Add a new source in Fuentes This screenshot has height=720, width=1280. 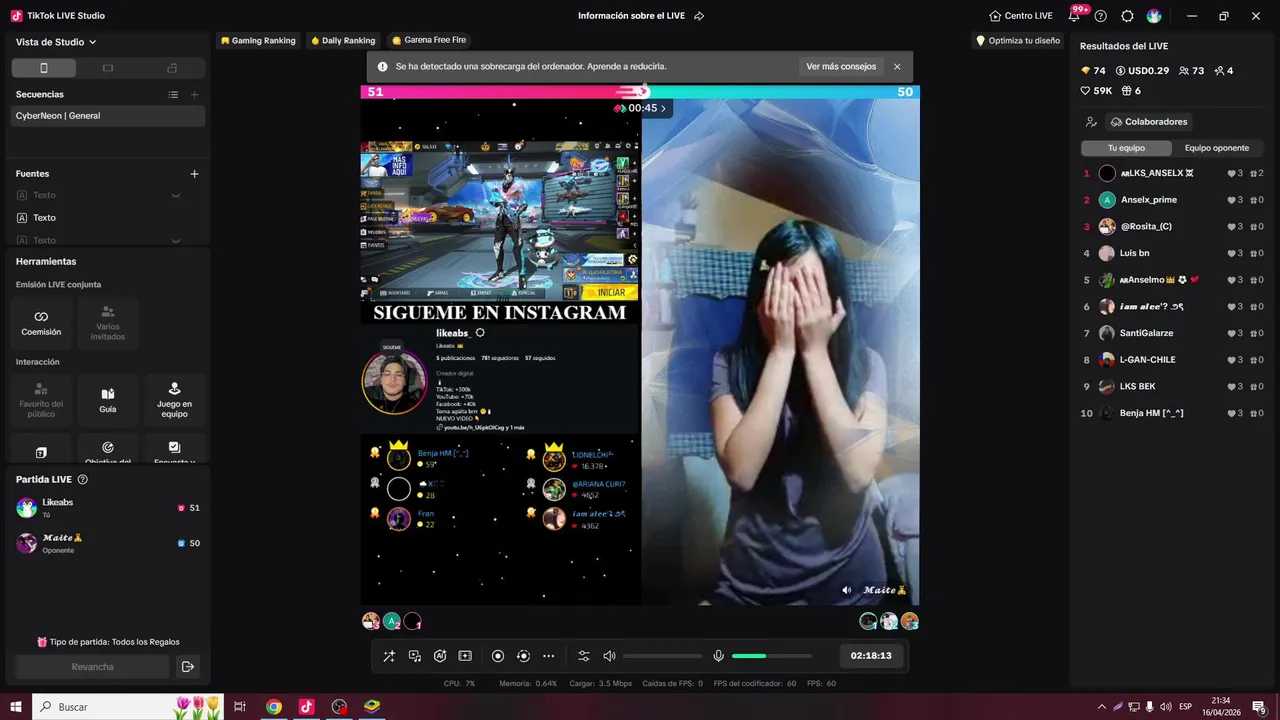click(x=195, y=174)
